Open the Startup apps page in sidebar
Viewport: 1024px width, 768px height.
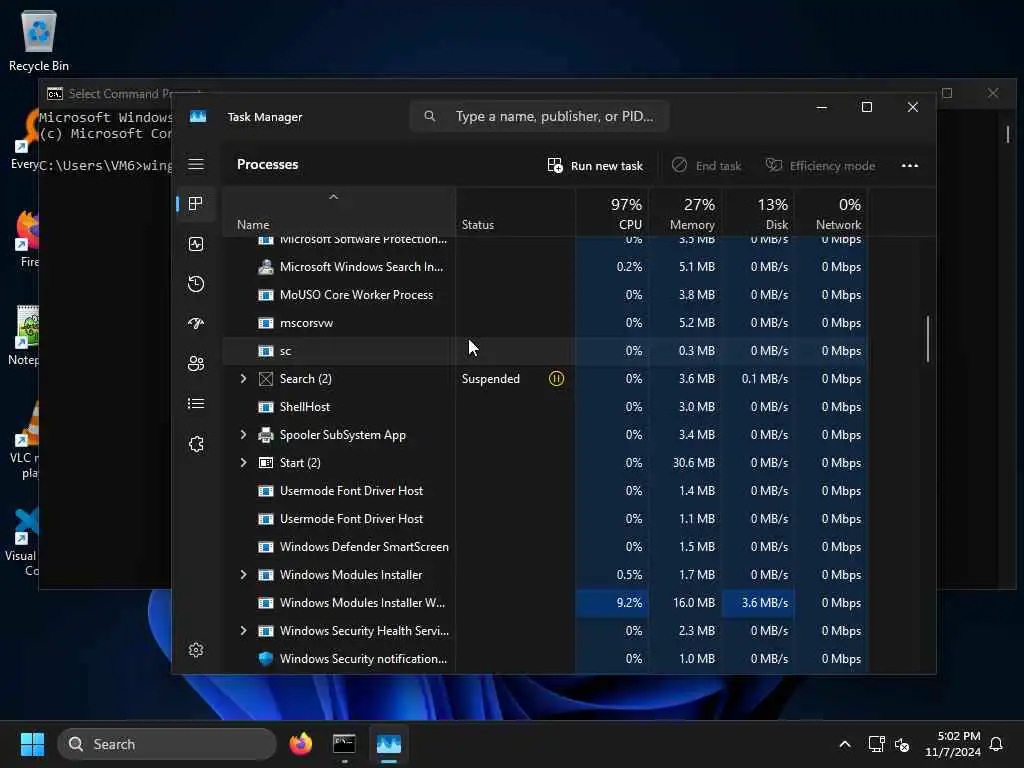pos(196,324)
